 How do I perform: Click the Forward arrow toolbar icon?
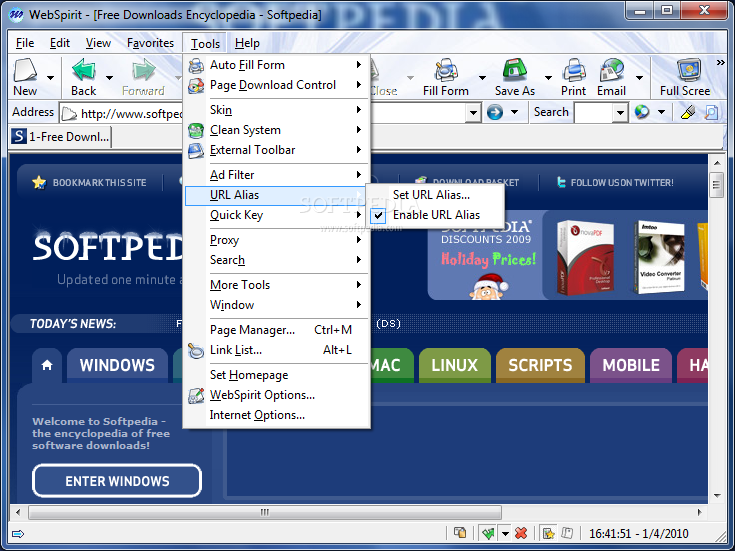point(143,70)
